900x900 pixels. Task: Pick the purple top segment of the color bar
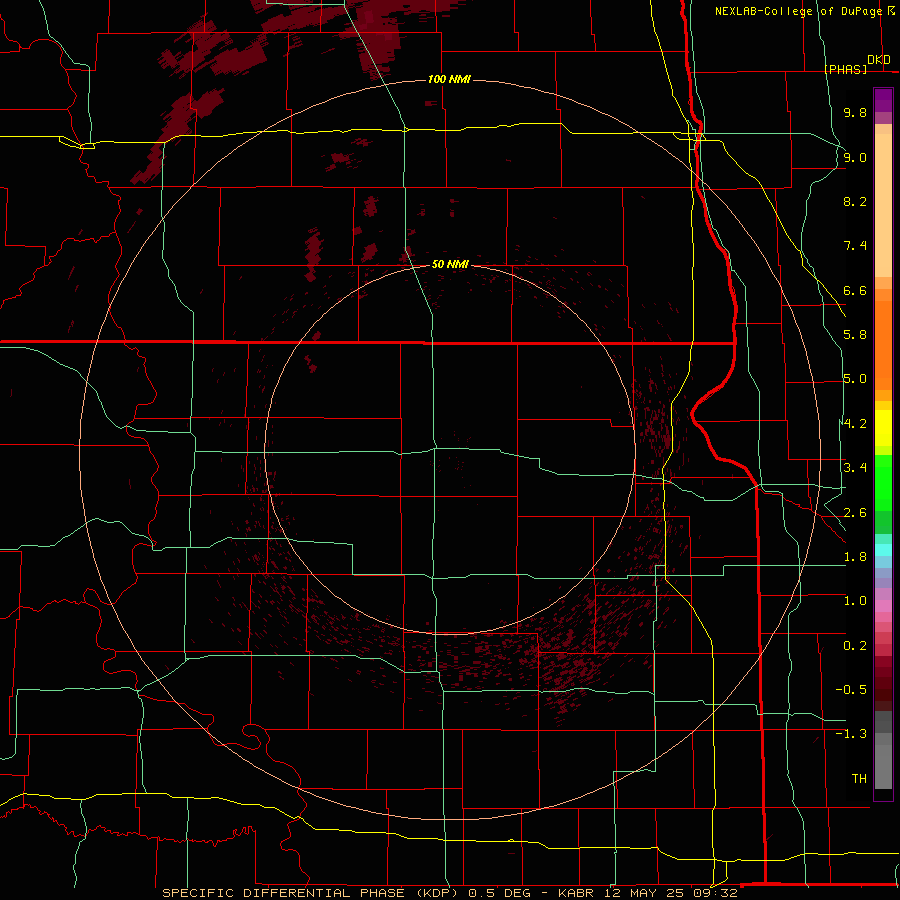[883, 100]
